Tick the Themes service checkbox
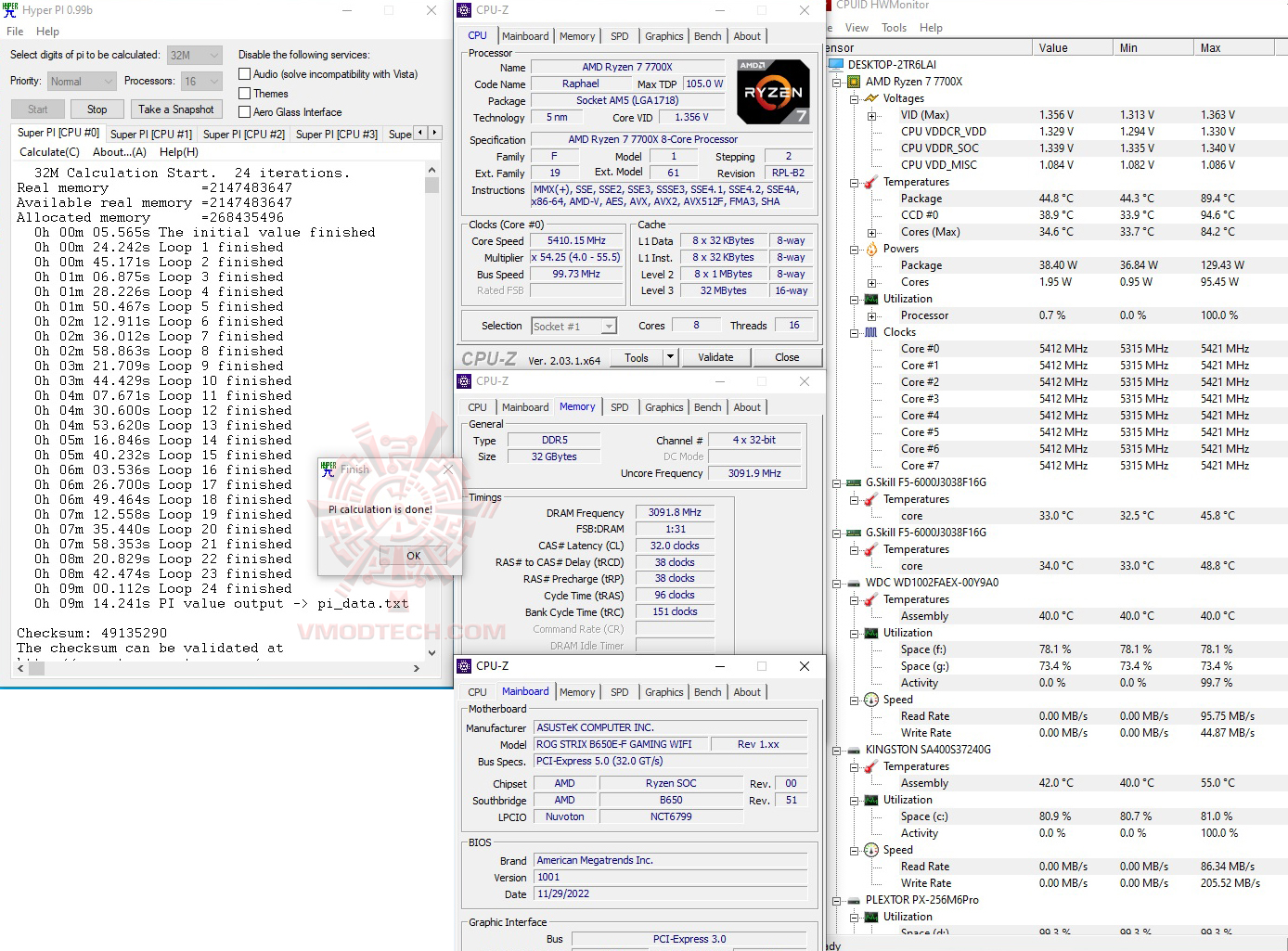Image resolution: width=1288 pixels, height=951 pixels. (245, 94)
